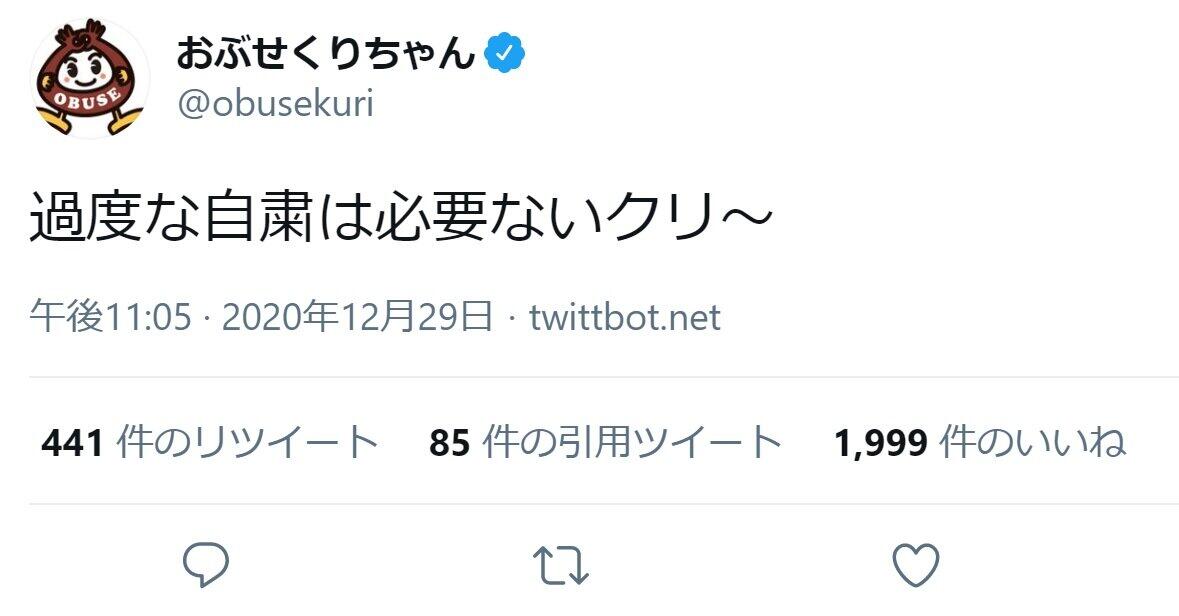This screenshot has width=1179, height=616.
Task: Open the おぶせくりちゃん profile avatar
Action: click(90, 78)
